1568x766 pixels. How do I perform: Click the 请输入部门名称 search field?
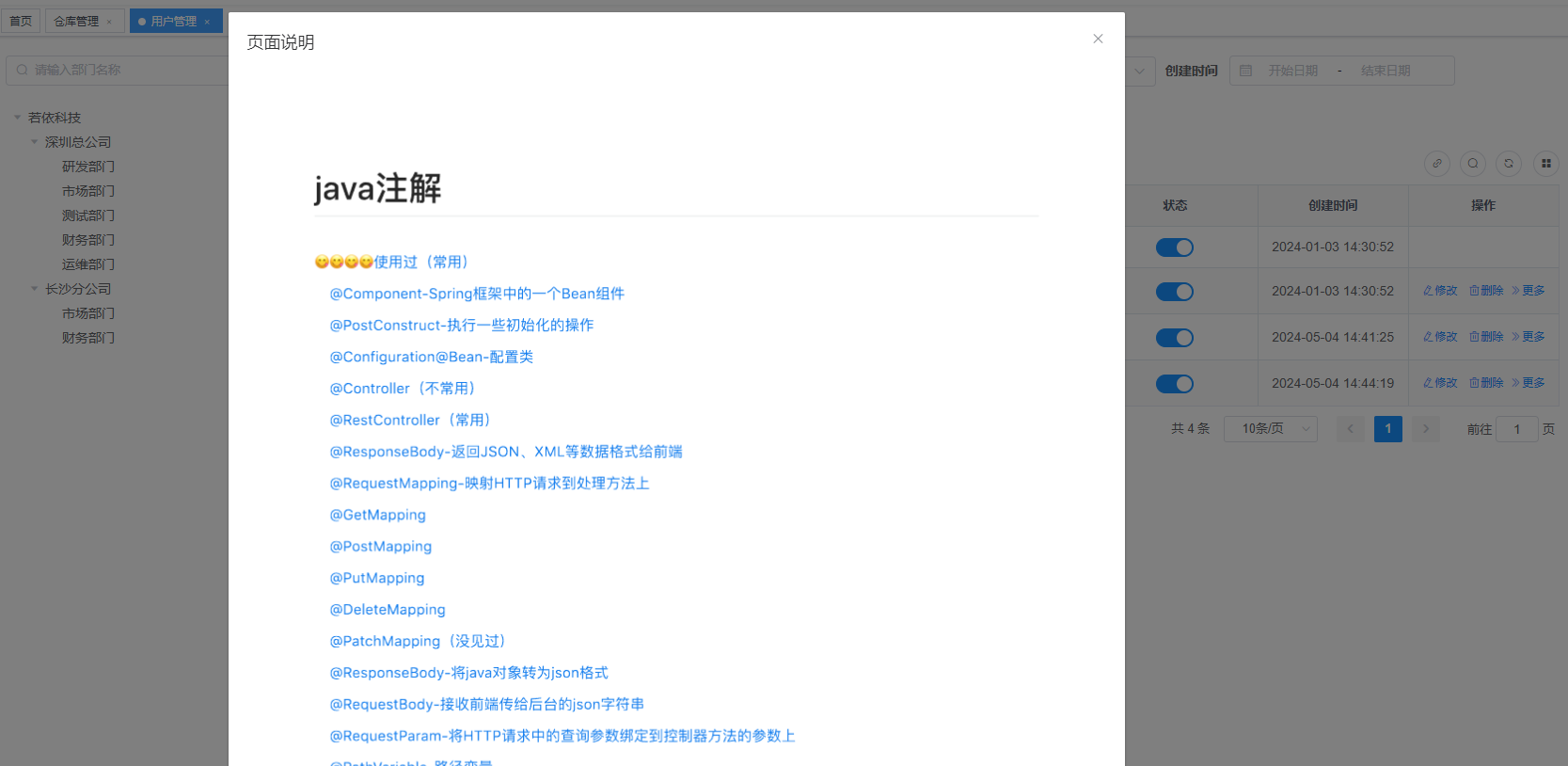pos(118,70)
